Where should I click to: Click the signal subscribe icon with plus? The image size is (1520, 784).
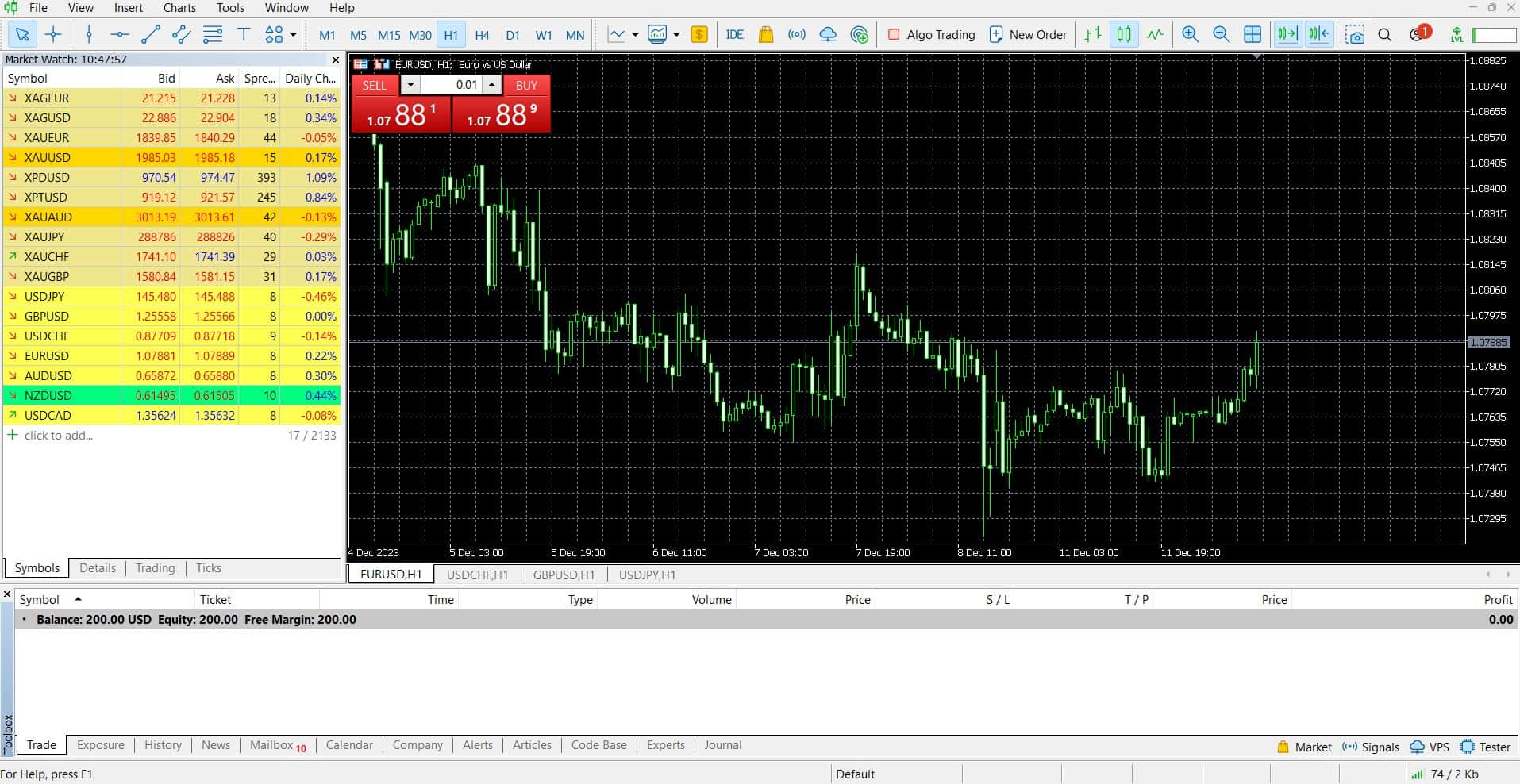coord(859,34)
